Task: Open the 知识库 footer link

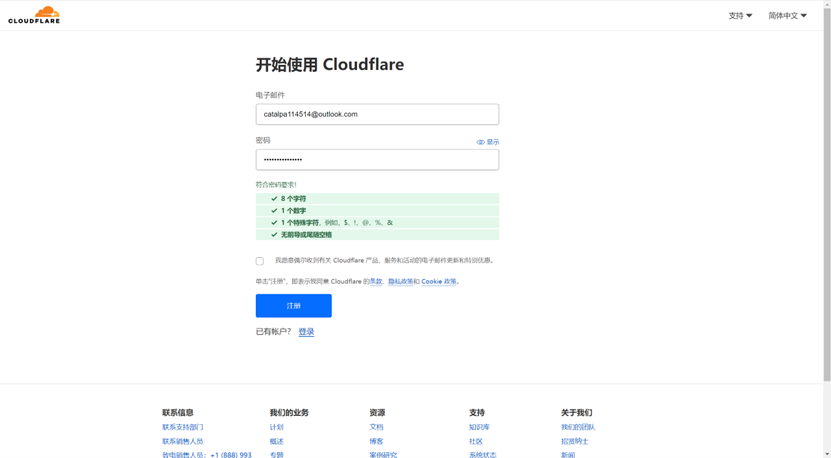Action: (x=480, y=427)
